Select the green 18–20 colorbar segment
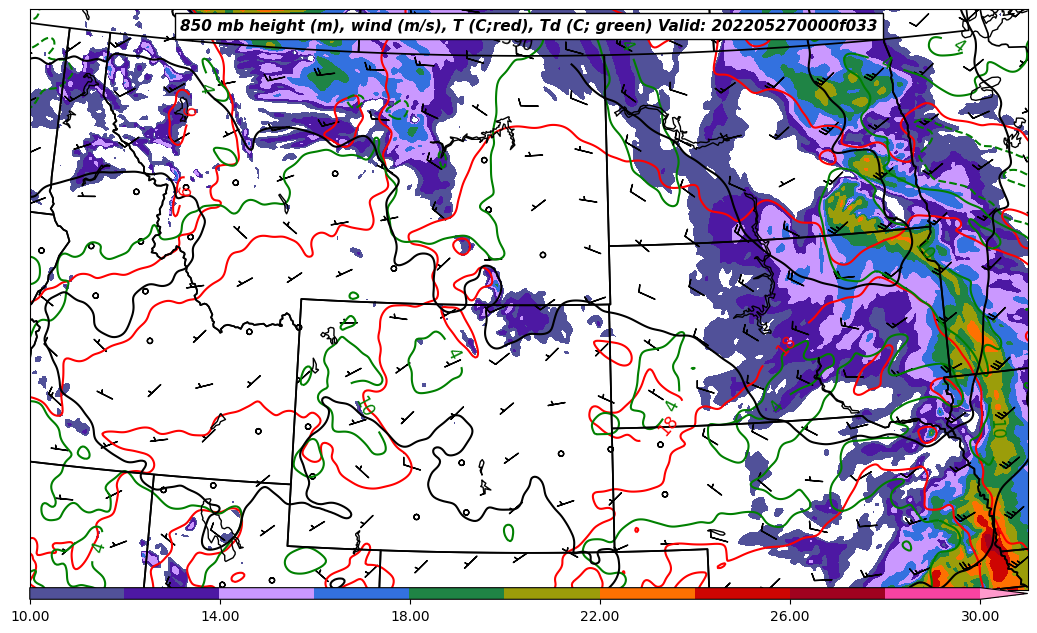The image size is (1037, 633). pos(457,593)
